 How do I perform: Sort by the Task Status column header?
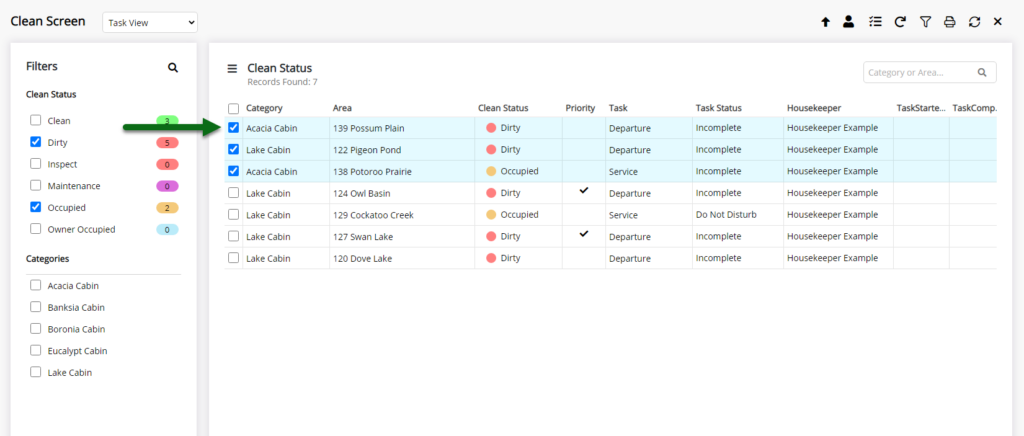pyautogui.click(x=718, y=108)
